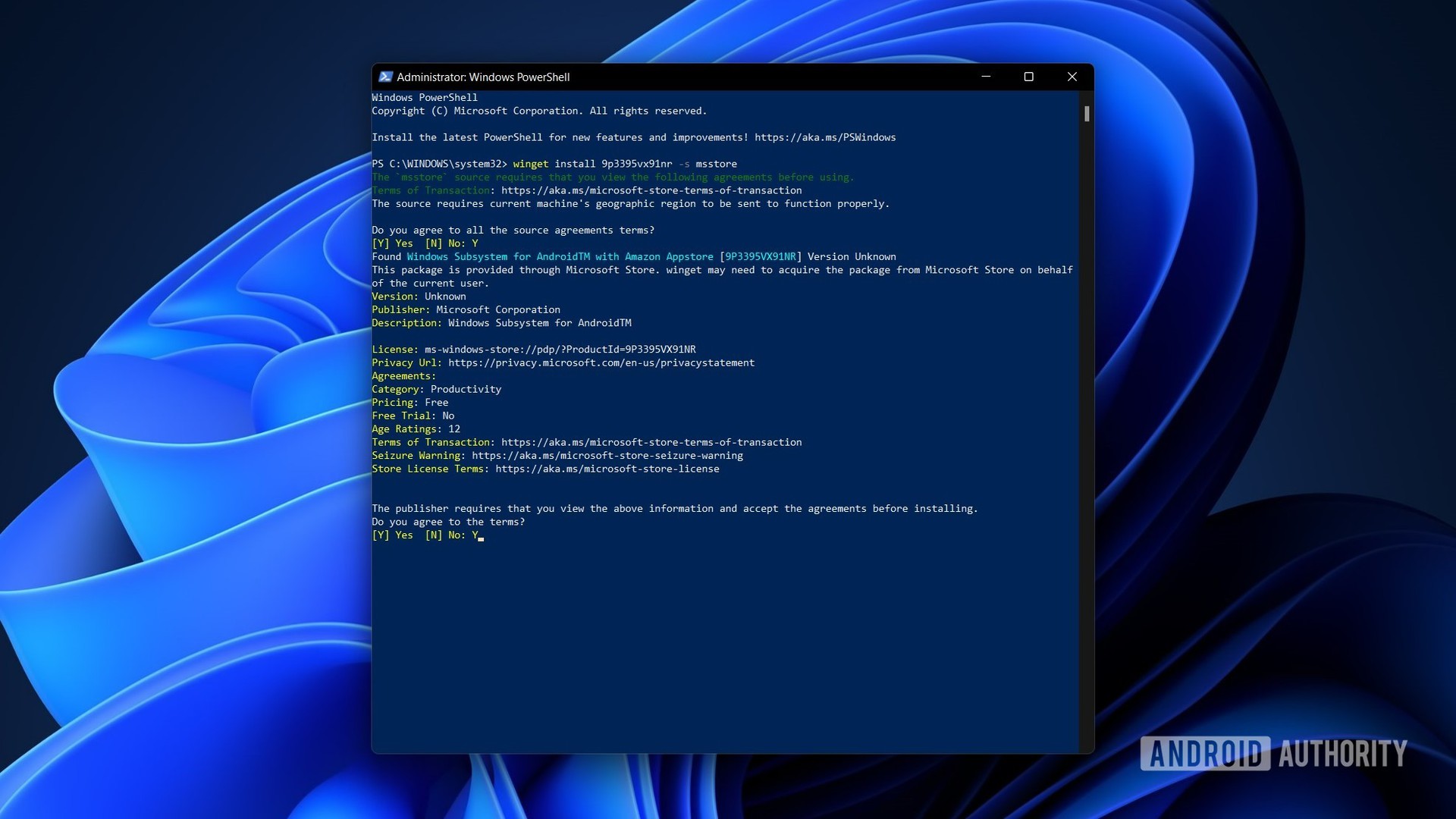
Task: Click the package ID 9p3395vx91nr in the command
Action: 637,164
